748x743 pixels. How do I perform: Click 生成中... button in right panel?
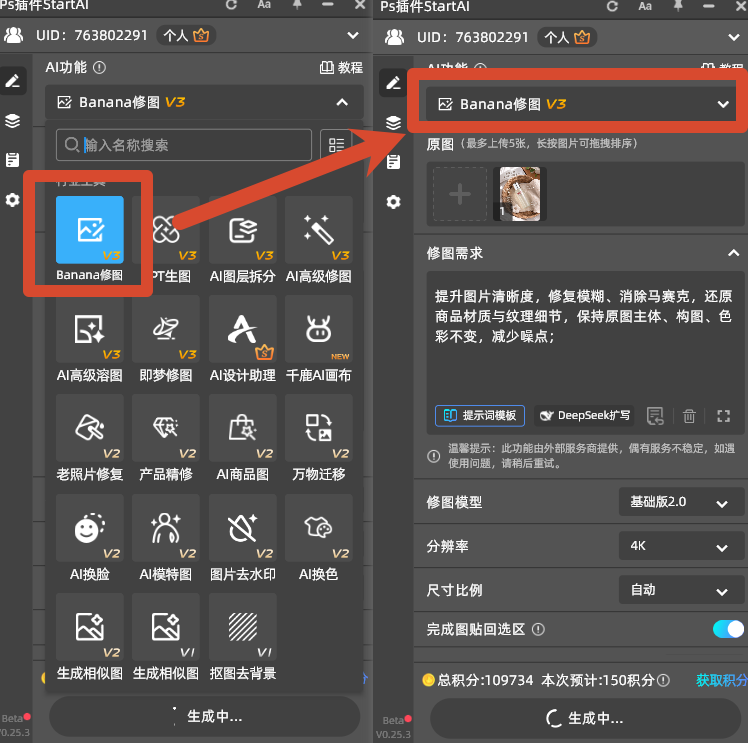[x=585, y=718]
